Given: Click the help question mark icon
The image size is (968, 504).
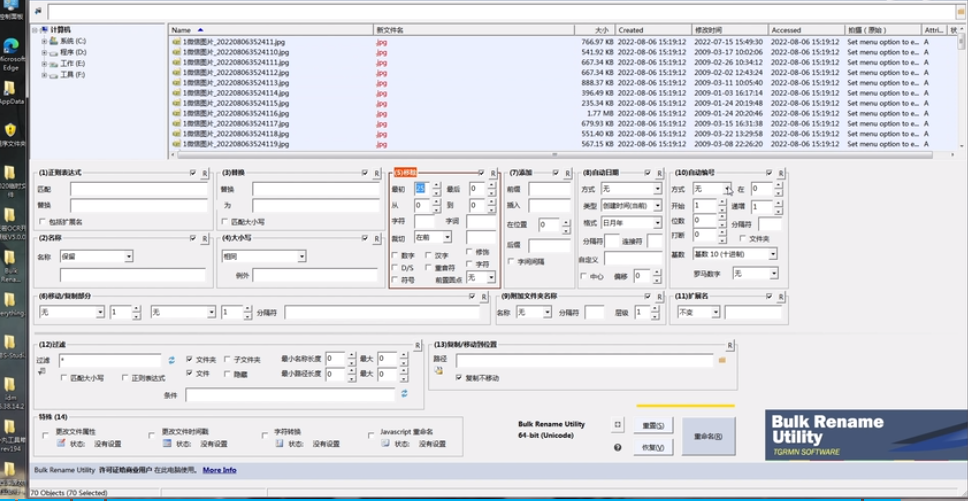Looking at the screenshot, I should pos(617,447).
